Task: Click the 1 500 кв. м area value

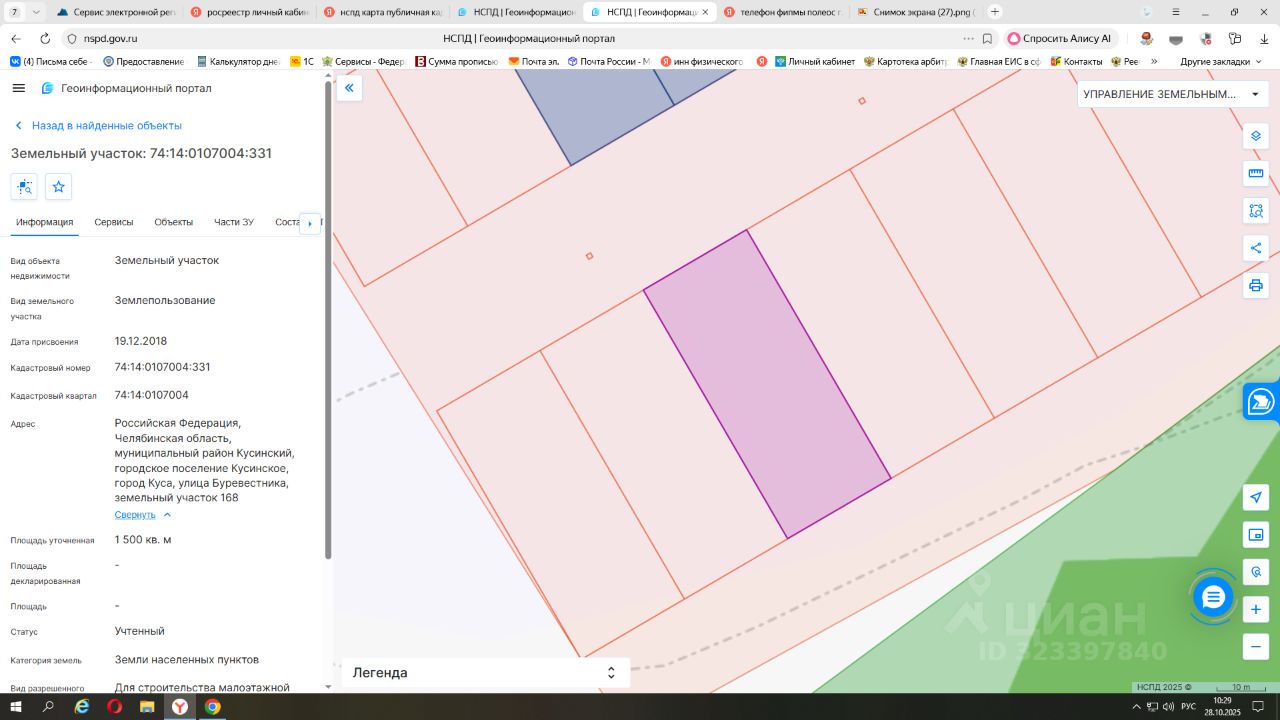Action: click(143, 540)
